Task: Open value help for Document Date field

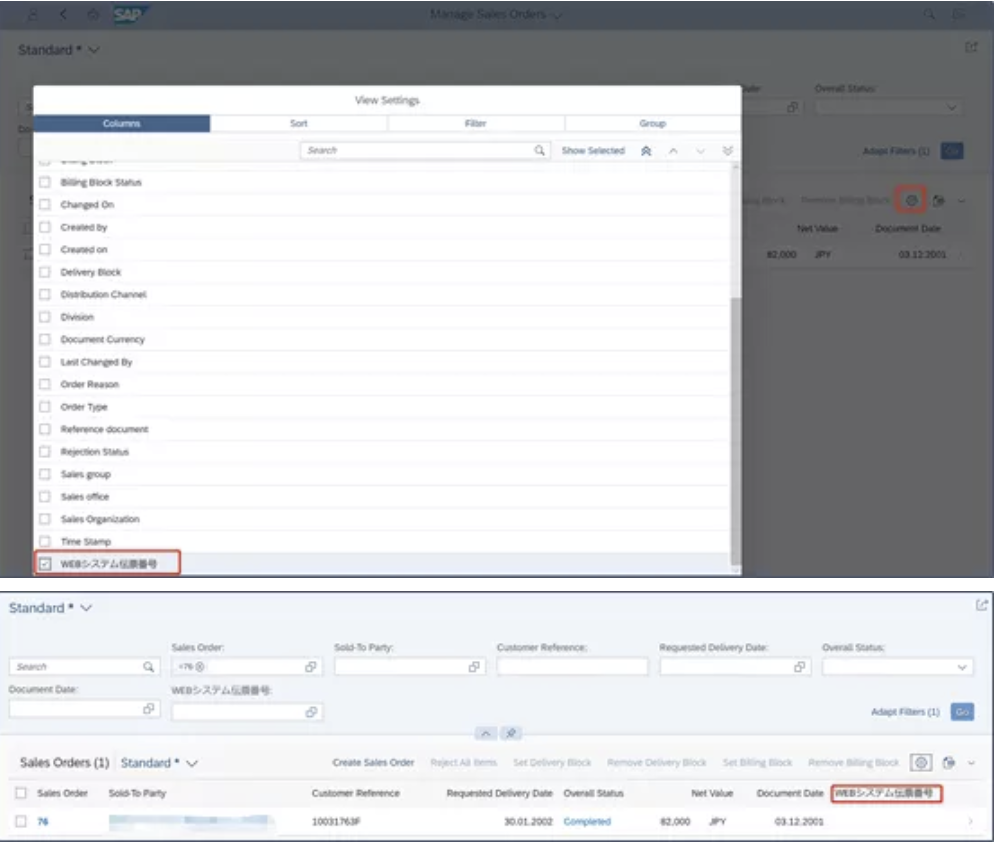Action: click(x=148, y=709)
